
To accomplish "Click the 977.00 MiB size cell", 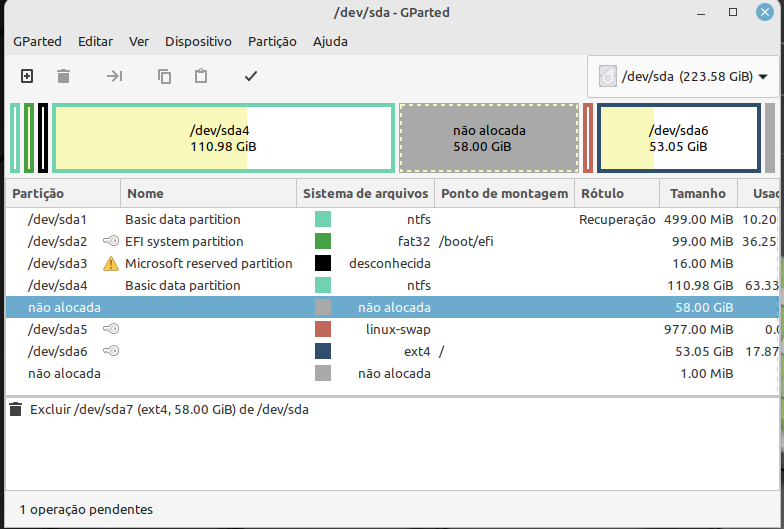I will click(698, 330).
